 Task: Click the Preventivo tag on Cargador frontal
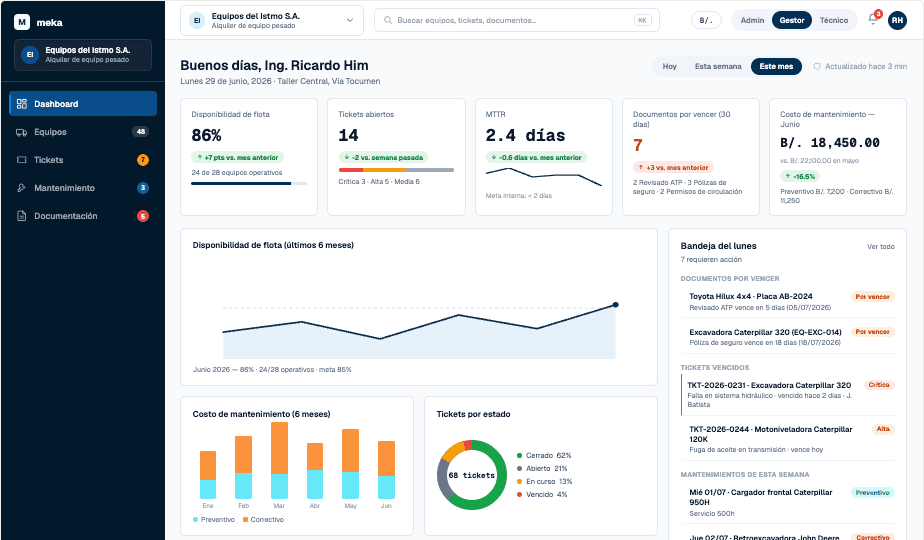873,493
